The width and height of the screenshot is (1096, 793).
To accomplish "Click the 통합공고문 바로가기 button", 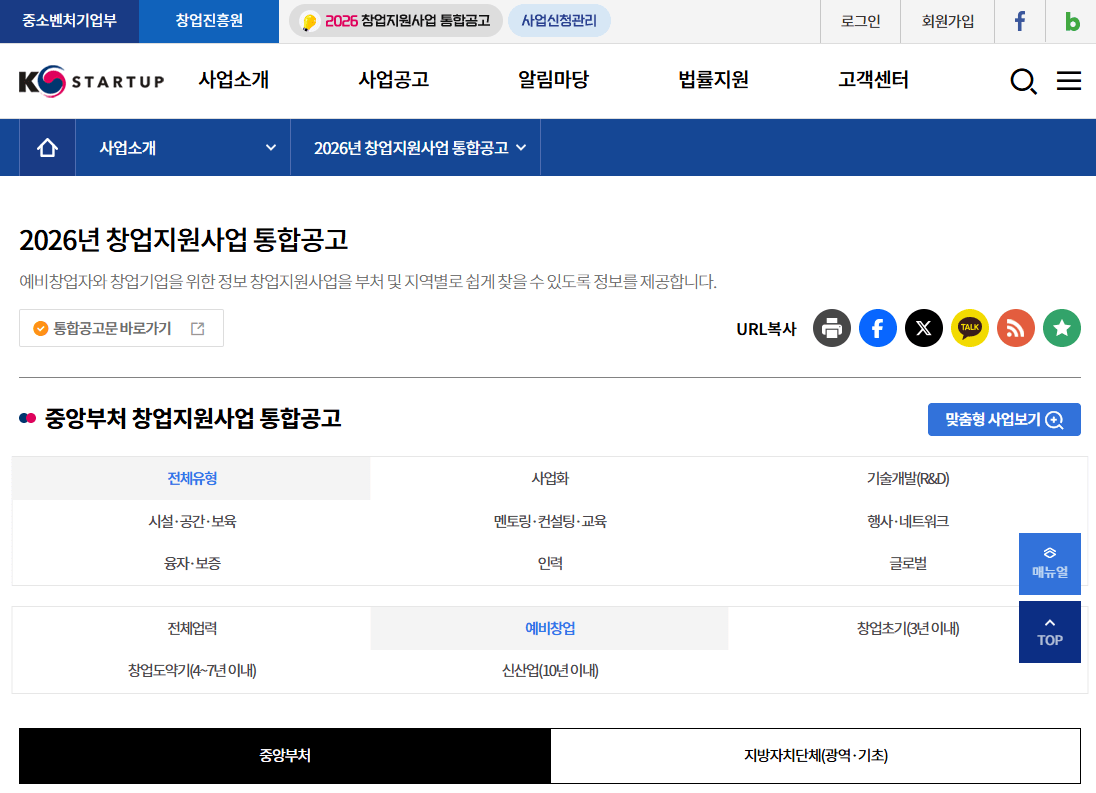I will (x=120, y=327).
